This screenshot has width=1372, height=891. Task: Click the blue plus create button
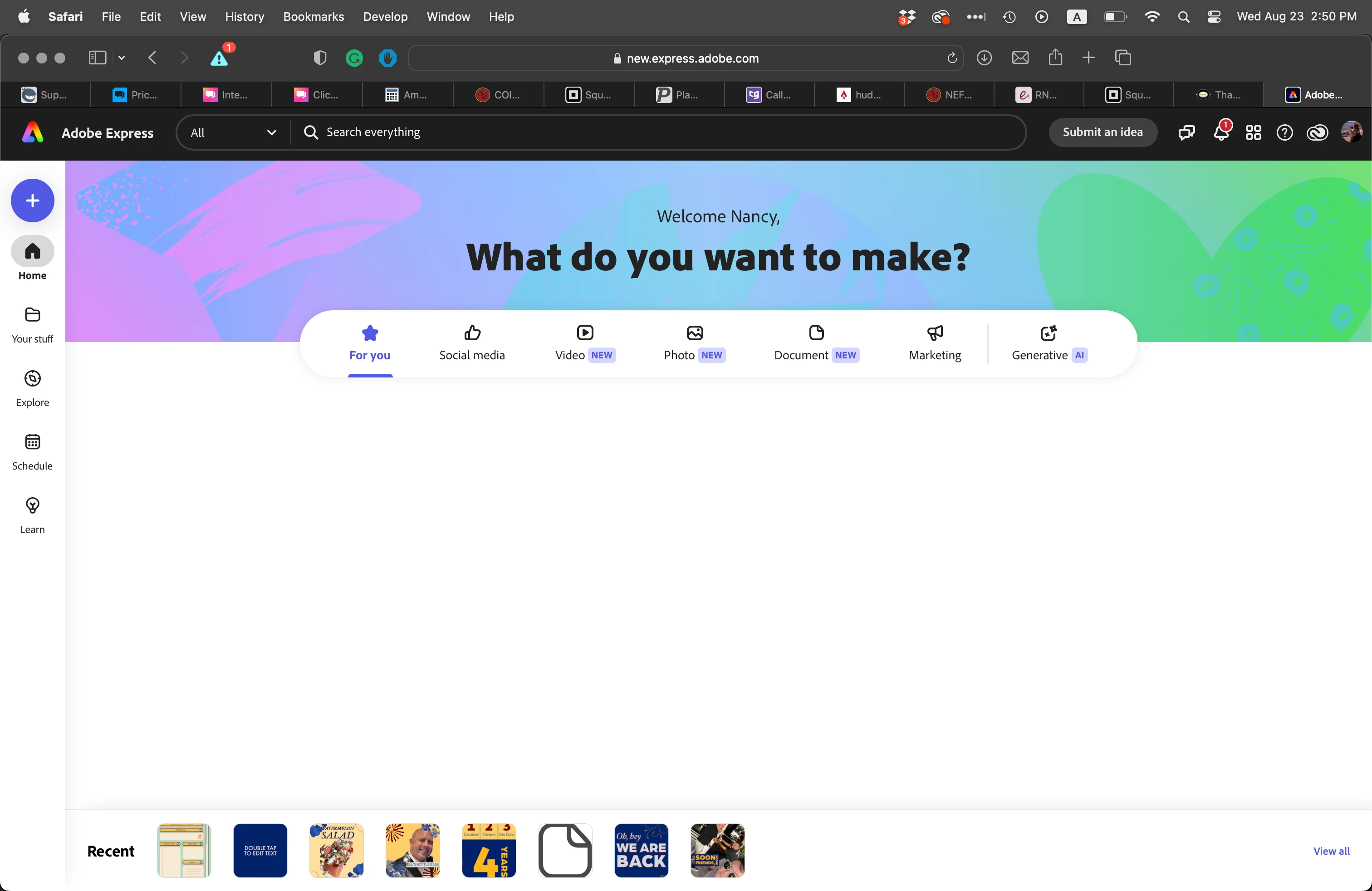click(x=32, y=201)
